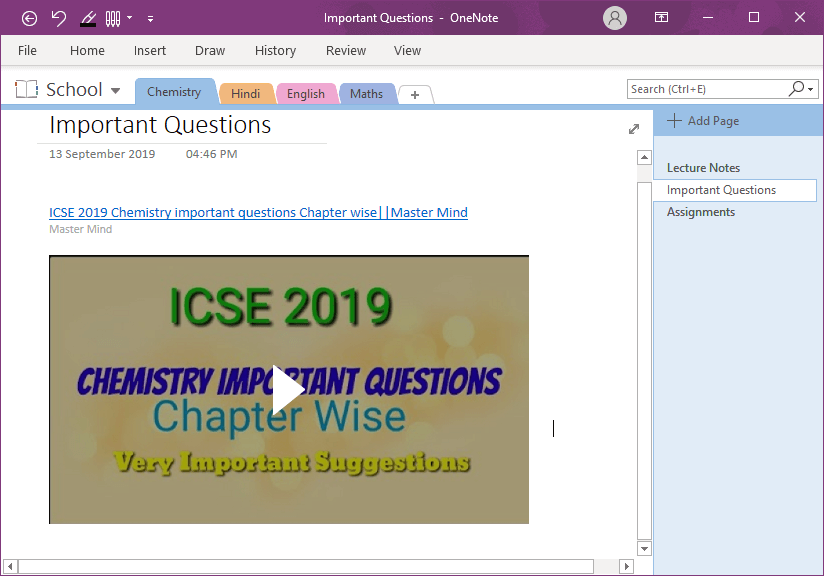Select the Chemistry section tab

click(x=174, y=92)
